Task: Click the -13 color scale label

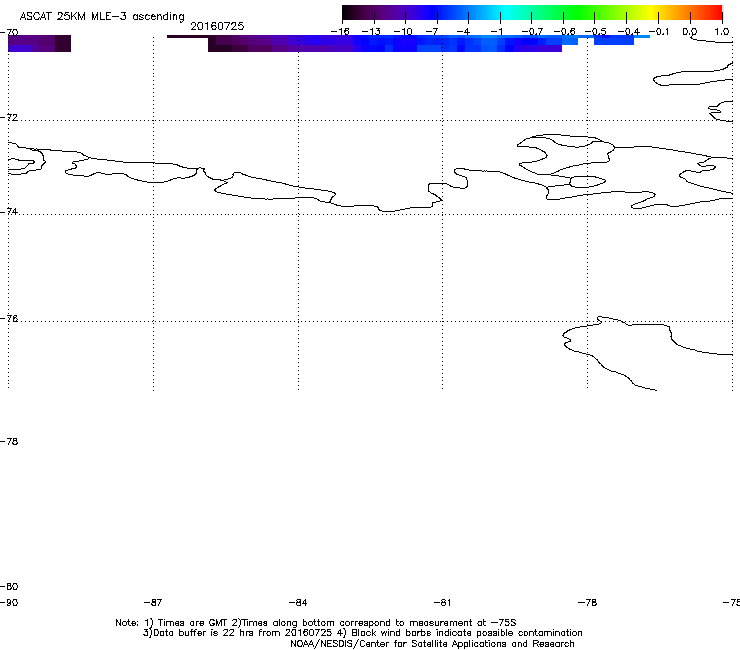Action: tap(371, 32)
